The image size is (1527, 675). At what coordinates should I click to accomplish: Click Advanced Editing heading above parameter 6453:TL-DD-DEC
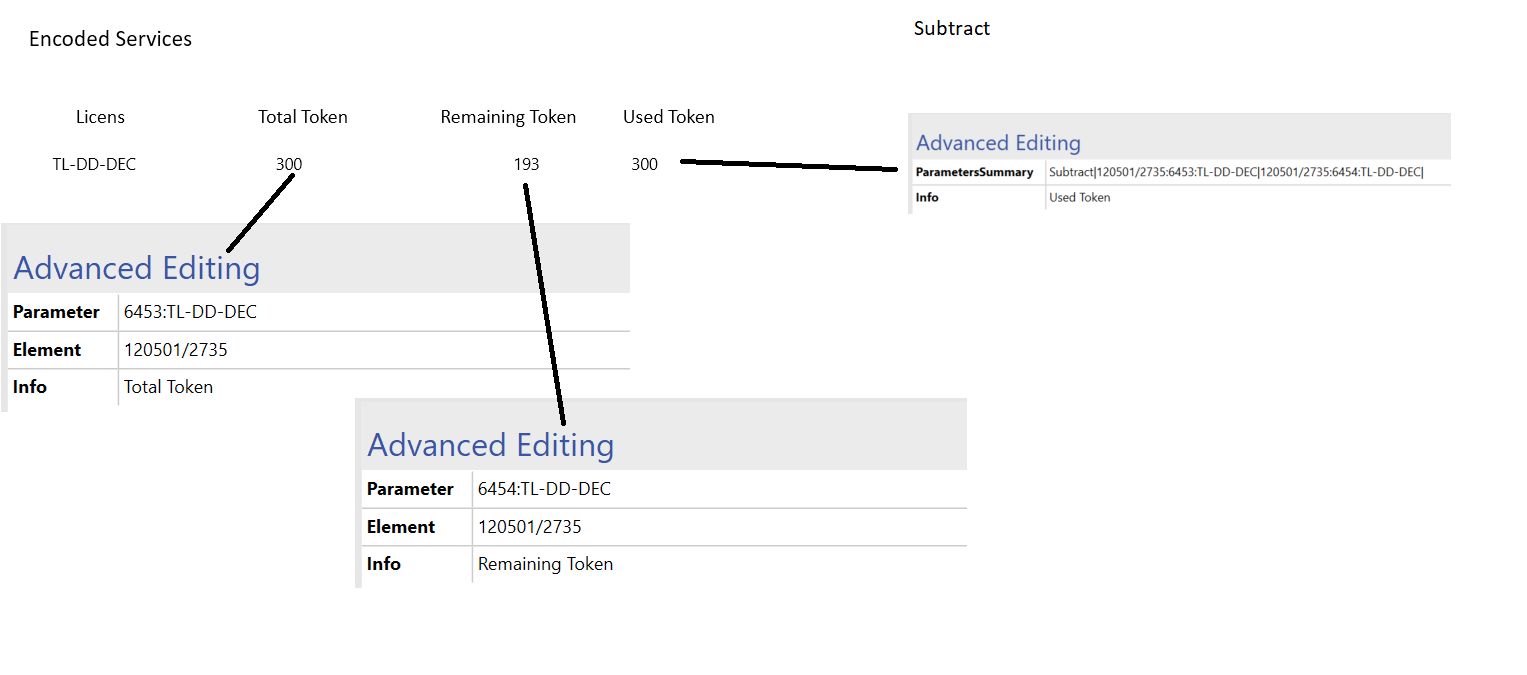[137, 268]
